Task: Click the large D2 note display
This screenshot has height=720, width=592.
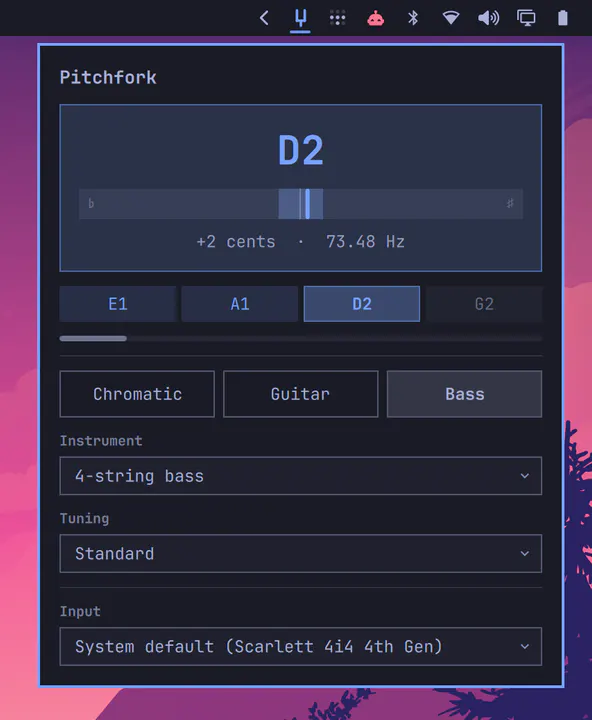Action: click(x=301, y=150)
